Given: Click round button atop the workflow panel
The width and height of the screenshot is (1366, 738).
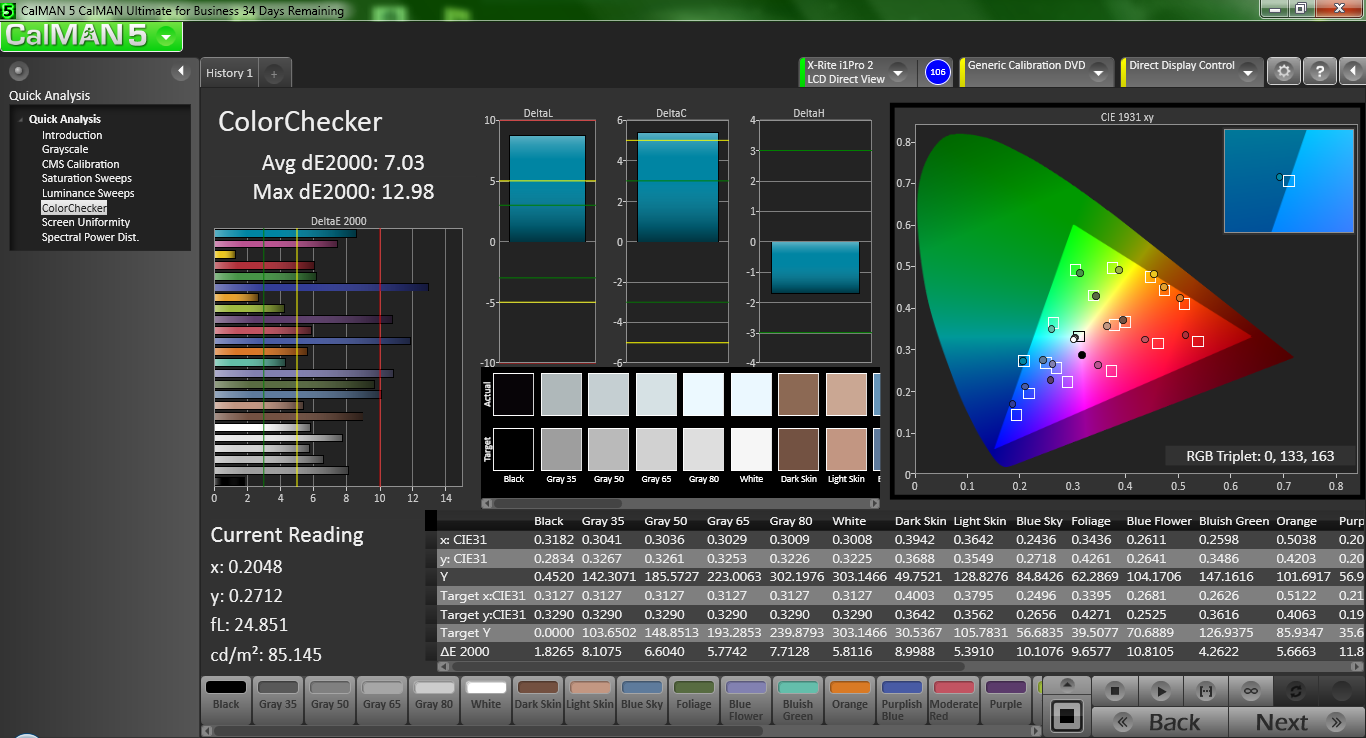Looking at the screenshot, I should (x=19, y=71).
